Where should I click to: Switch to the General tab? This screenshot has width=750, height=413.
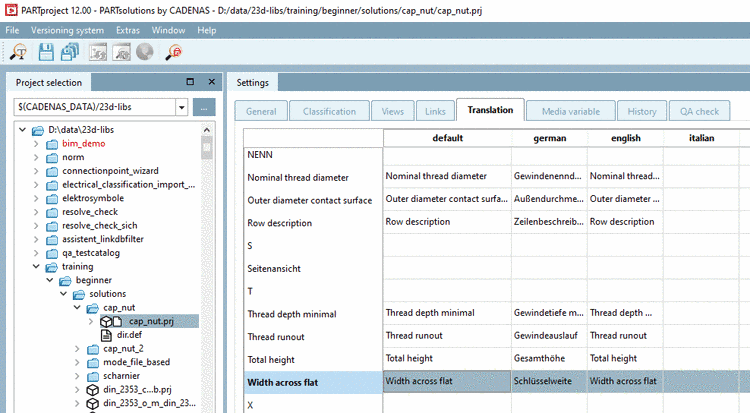[261, 111]
